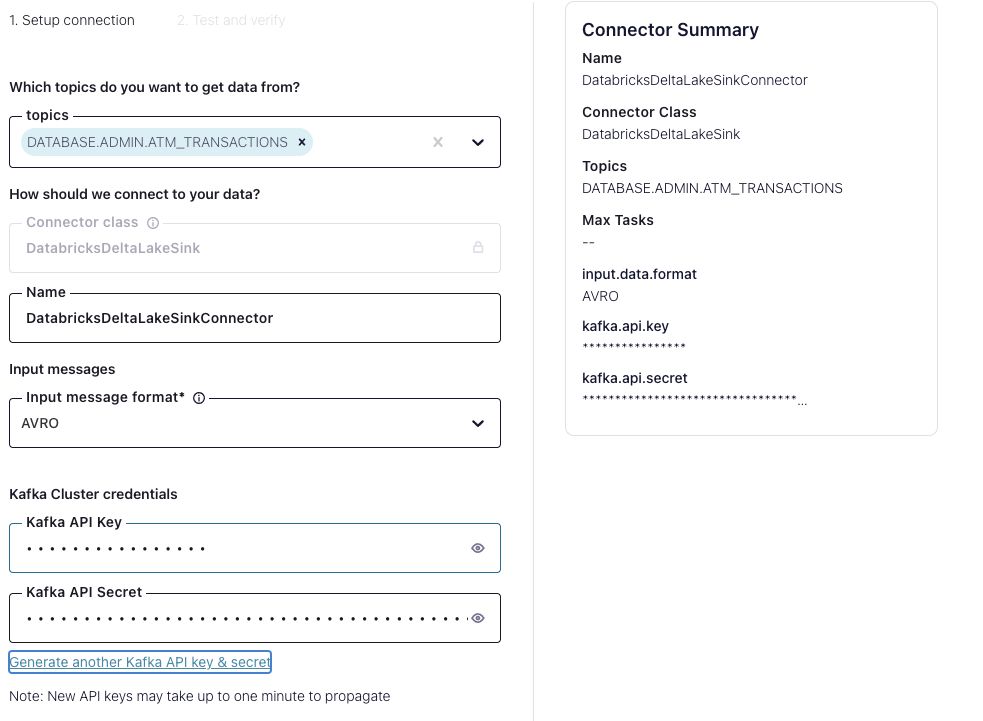983x721 pixels.
Task: Show info about Connector class
Action: point(153,223)
